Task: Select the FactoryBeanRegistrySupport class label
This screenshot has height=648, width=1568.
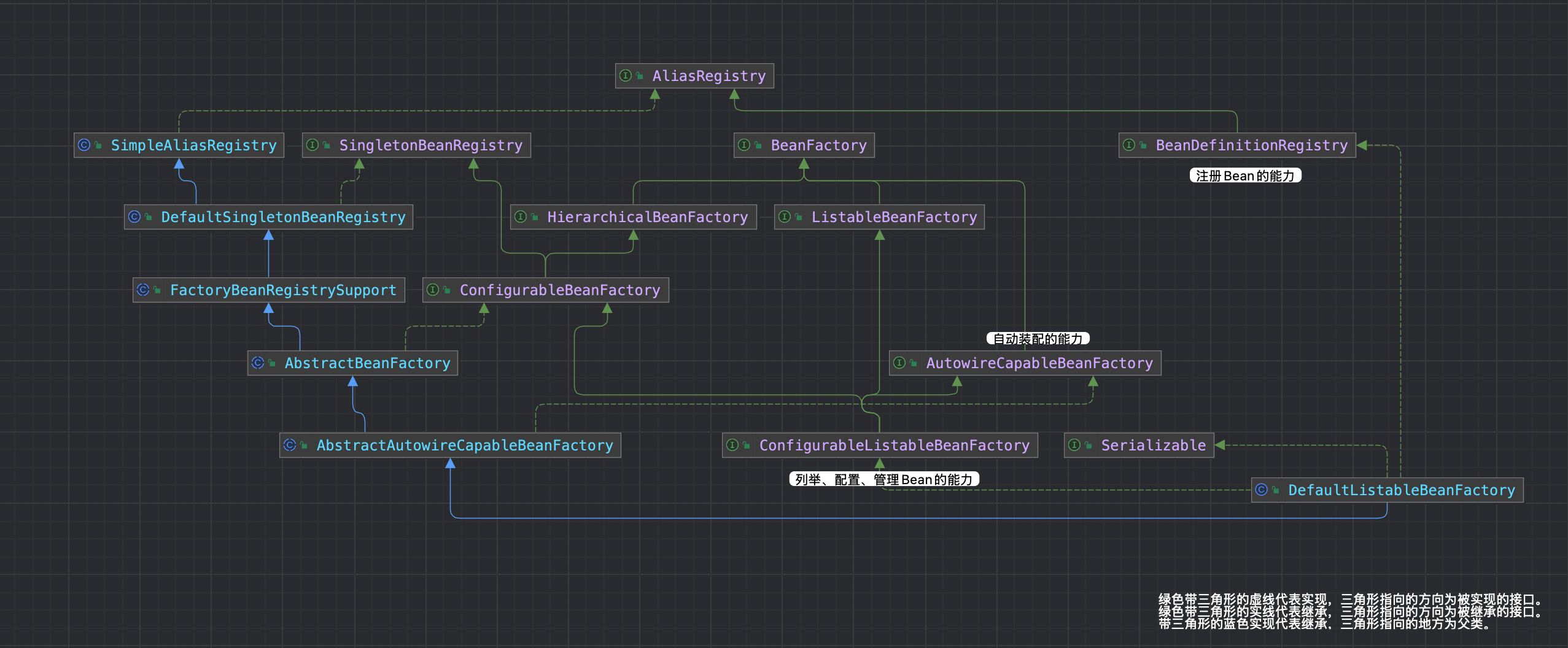Action: click(x=284, y=290)
